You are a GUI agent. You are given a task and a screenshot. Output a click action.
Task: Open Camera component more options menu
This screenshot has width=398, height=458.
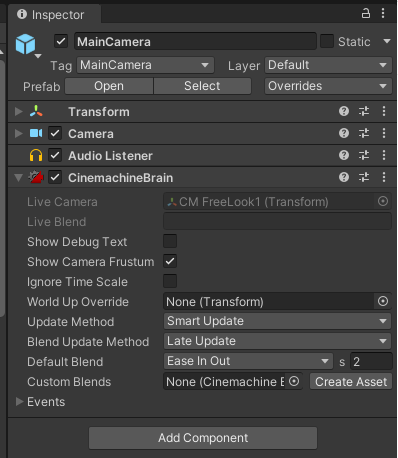[384, 133]
